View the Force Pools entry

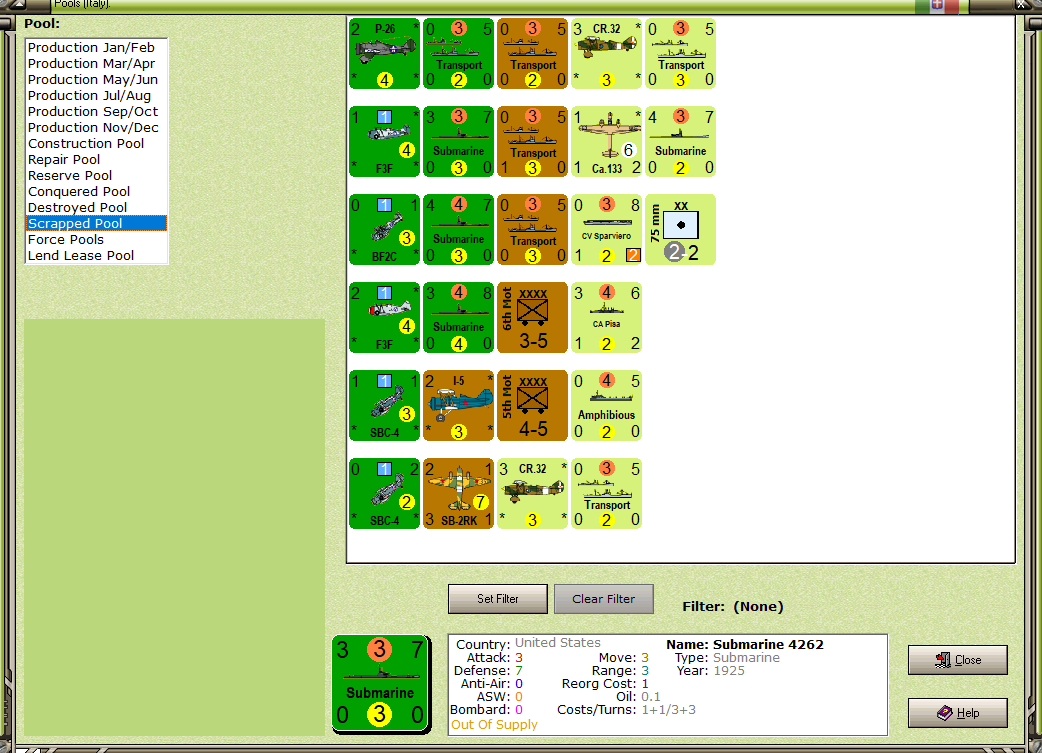click(96, 239)
